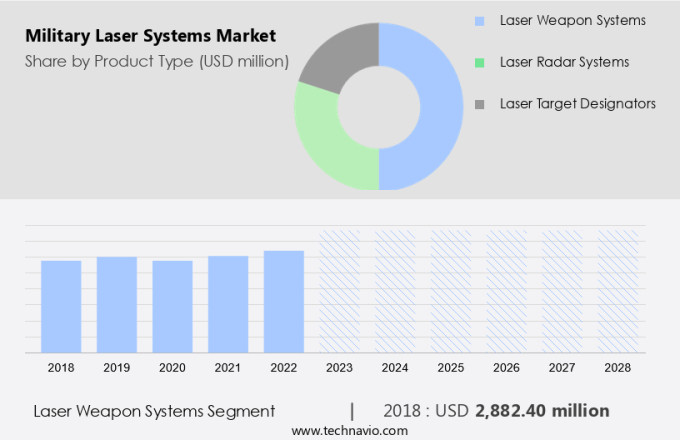Select the 2019 bar in the chart
Image resolution: width=680 pixels, height=440 pixels.
pyautogui.click(x=117, y=304)
